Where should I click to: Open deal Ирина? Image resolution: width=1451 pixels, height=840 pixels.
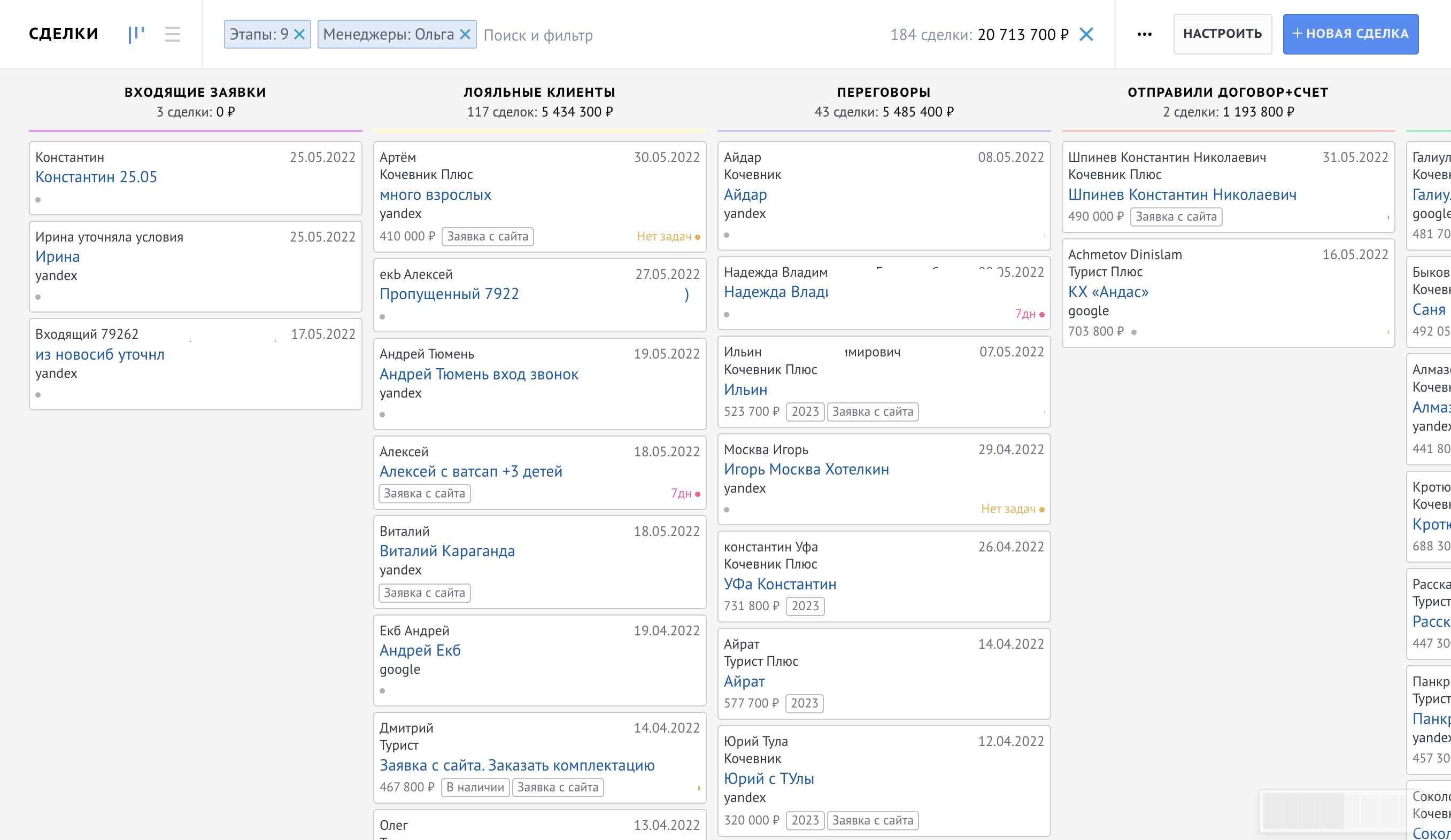point(58,256)
